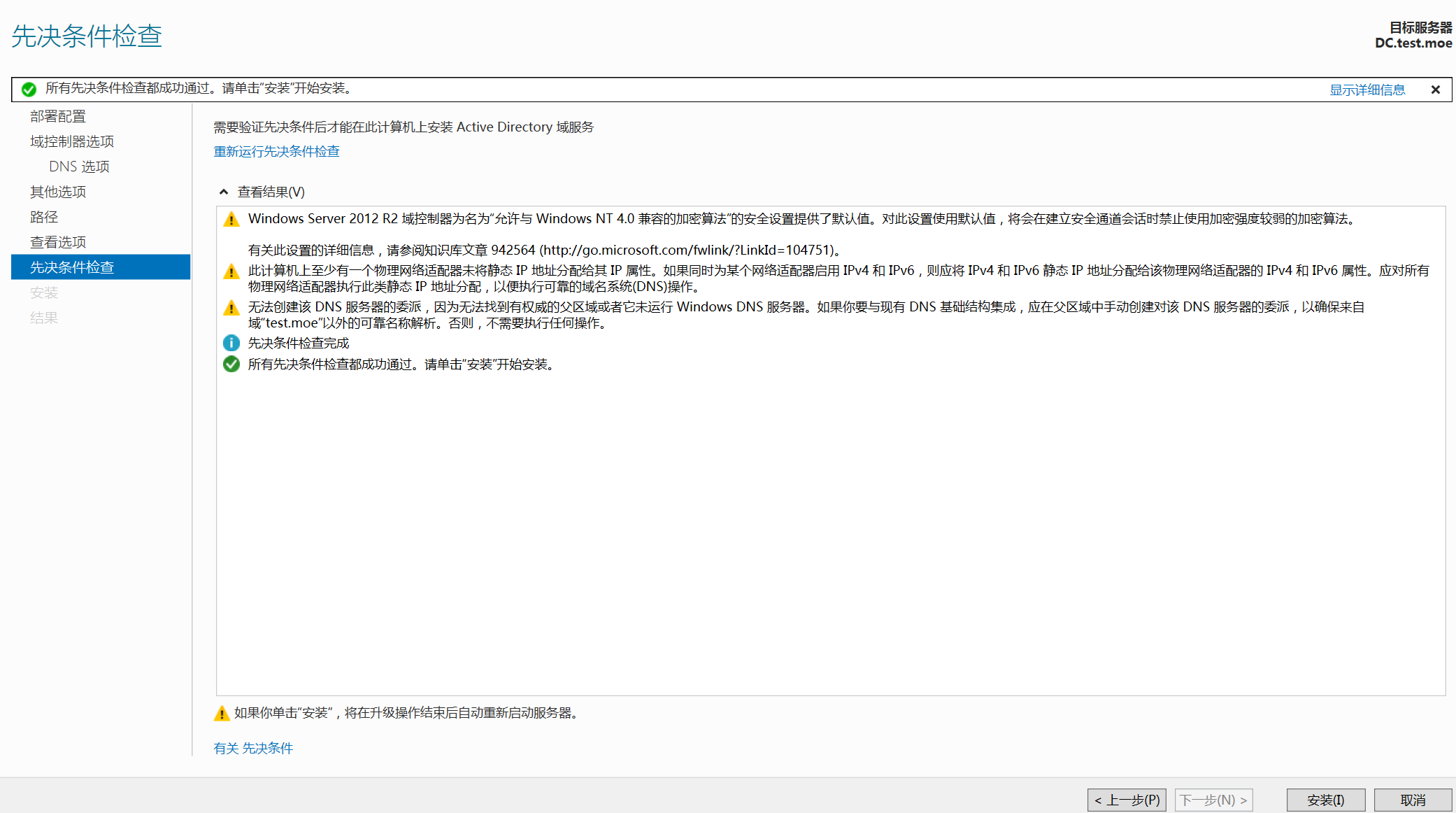Switch to 其他选项 step
Screen dimensions: 1456x813
point(58,192)
